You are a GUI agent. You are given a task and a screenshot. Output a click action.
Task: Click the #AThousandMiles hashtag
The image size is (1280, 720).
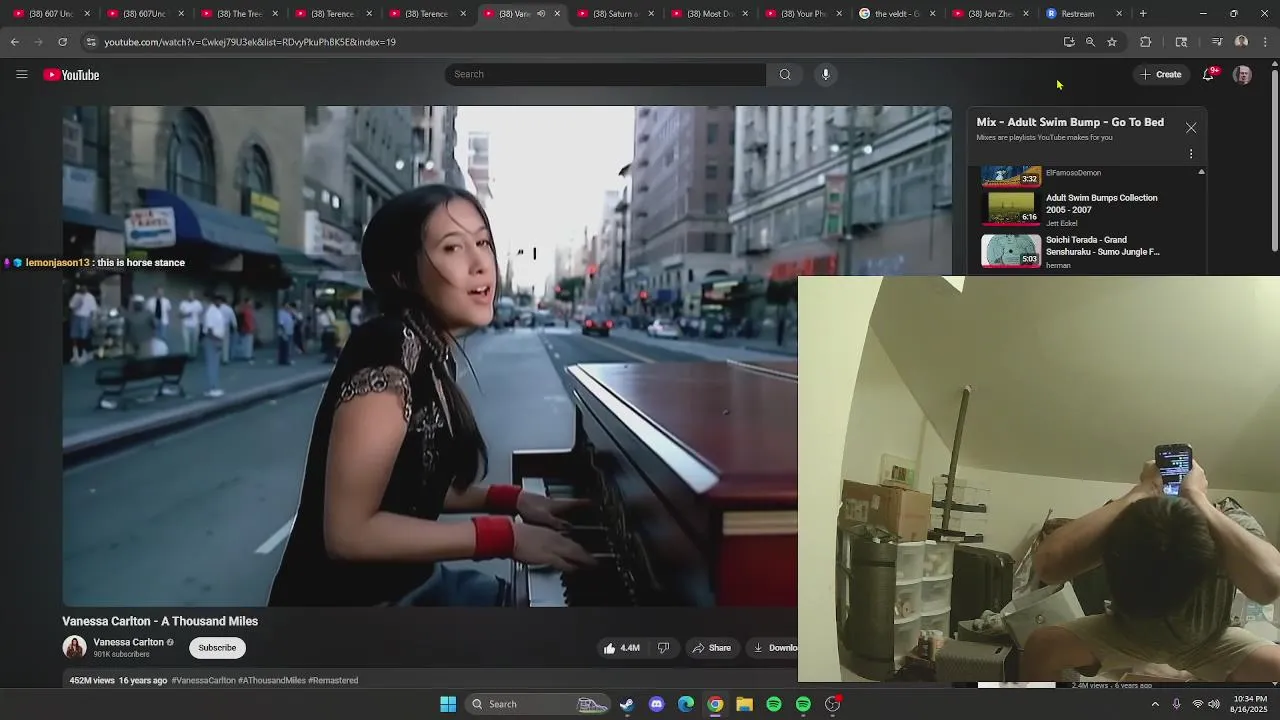tap(272, 681)
